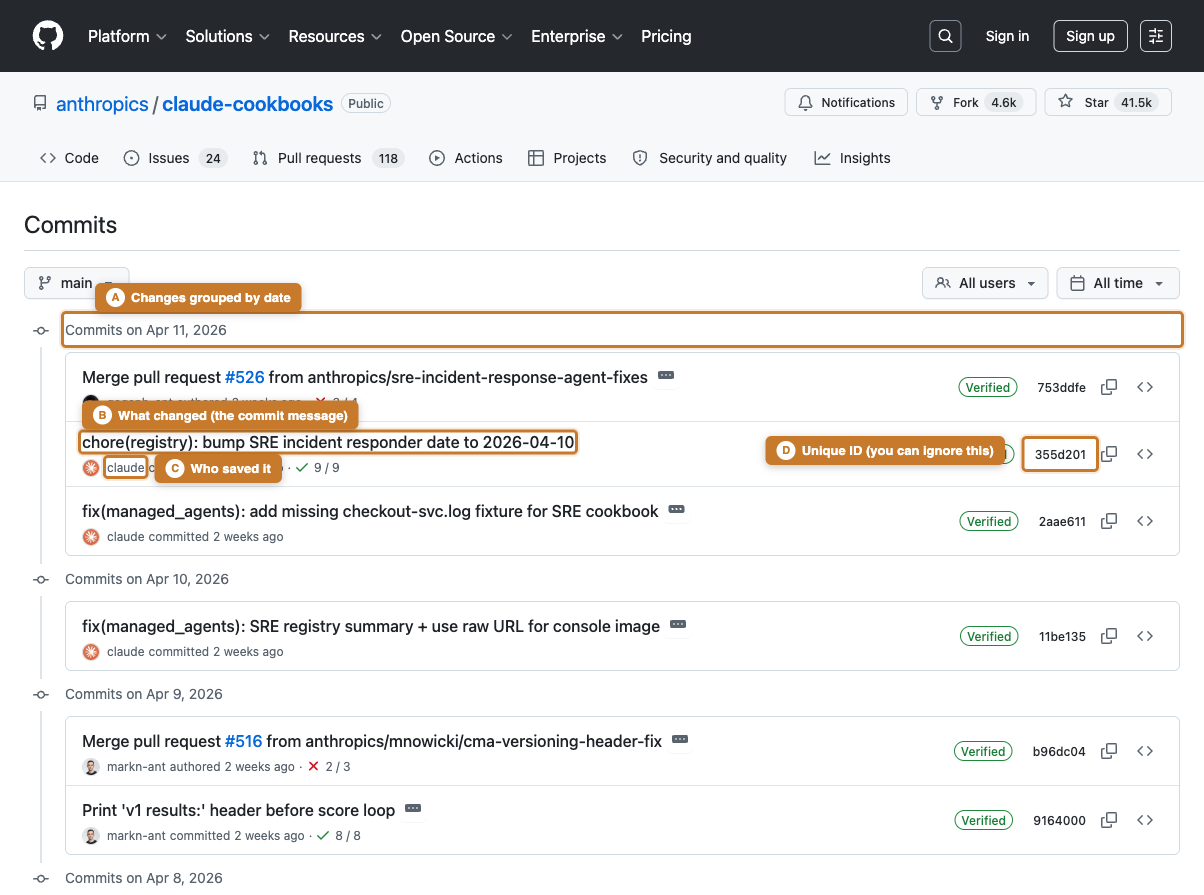This screenshot has width=1204, height=895.
Task: Expand commit description for pull request #526
Action: point(664,376)
